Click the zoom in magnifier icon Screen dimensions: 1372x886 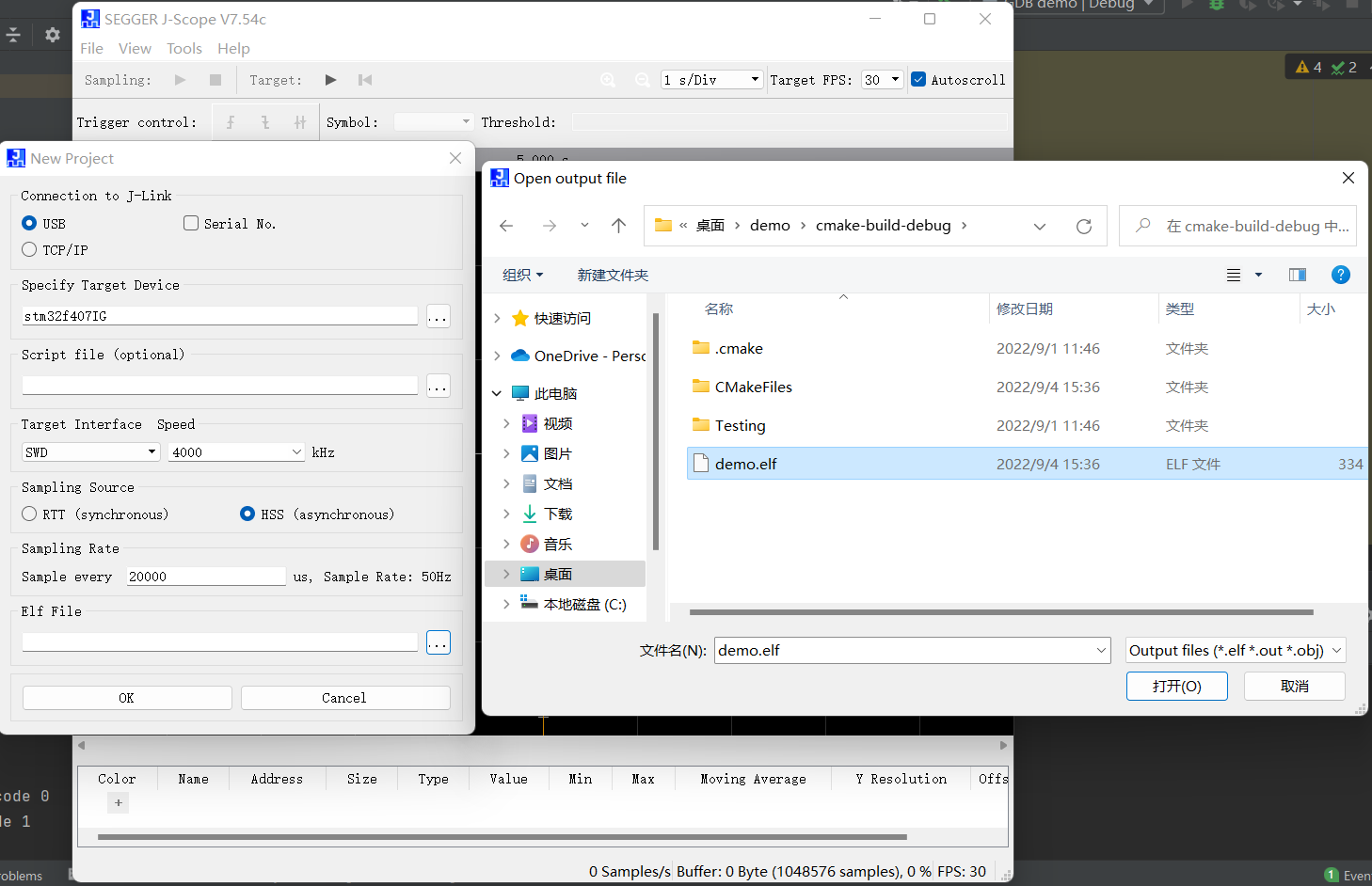point(608,80)
